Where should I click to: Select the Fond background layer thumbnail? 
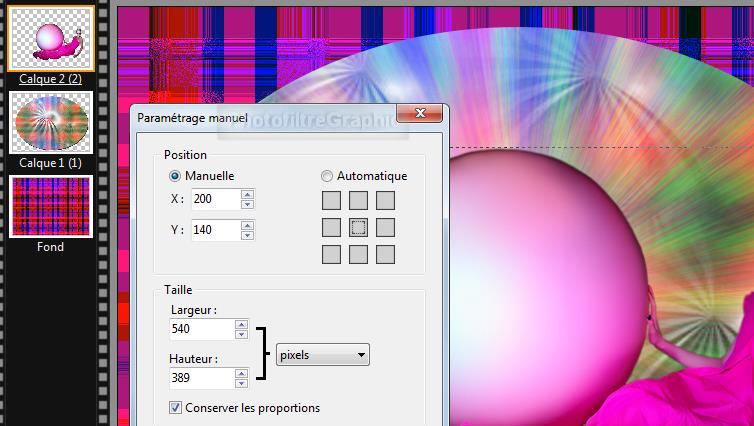coord(51,206)
